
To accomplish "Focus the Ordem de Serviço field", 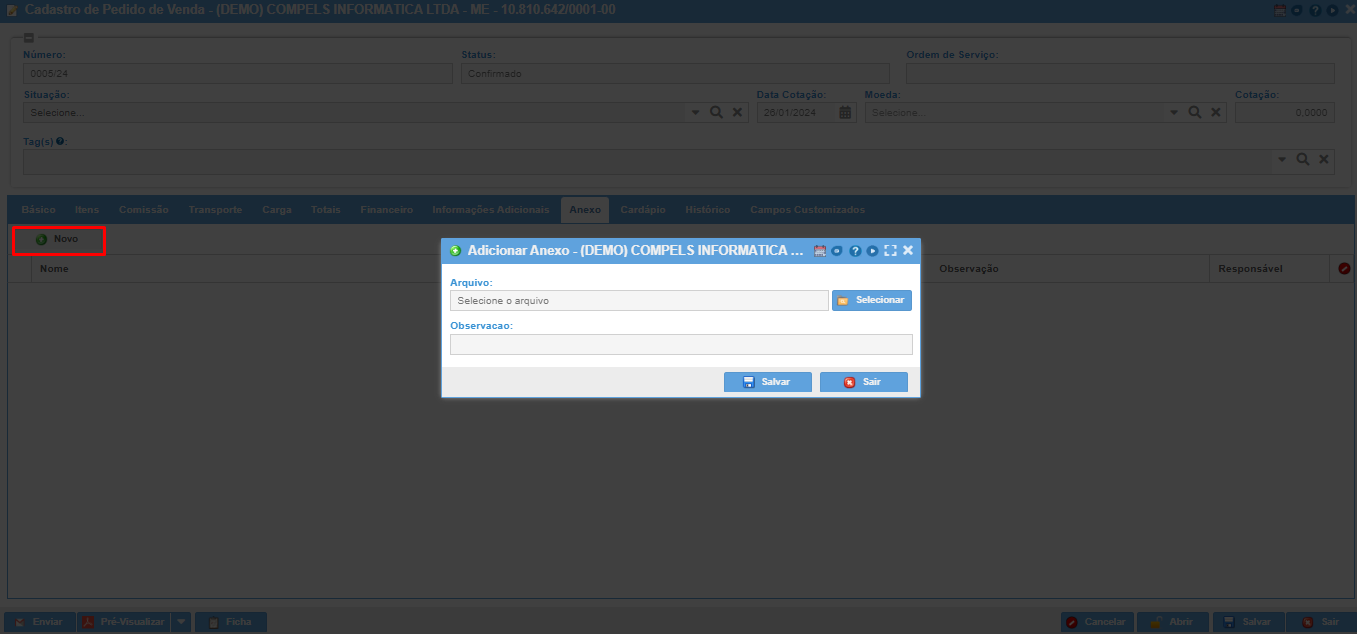I will (1120, 73).
